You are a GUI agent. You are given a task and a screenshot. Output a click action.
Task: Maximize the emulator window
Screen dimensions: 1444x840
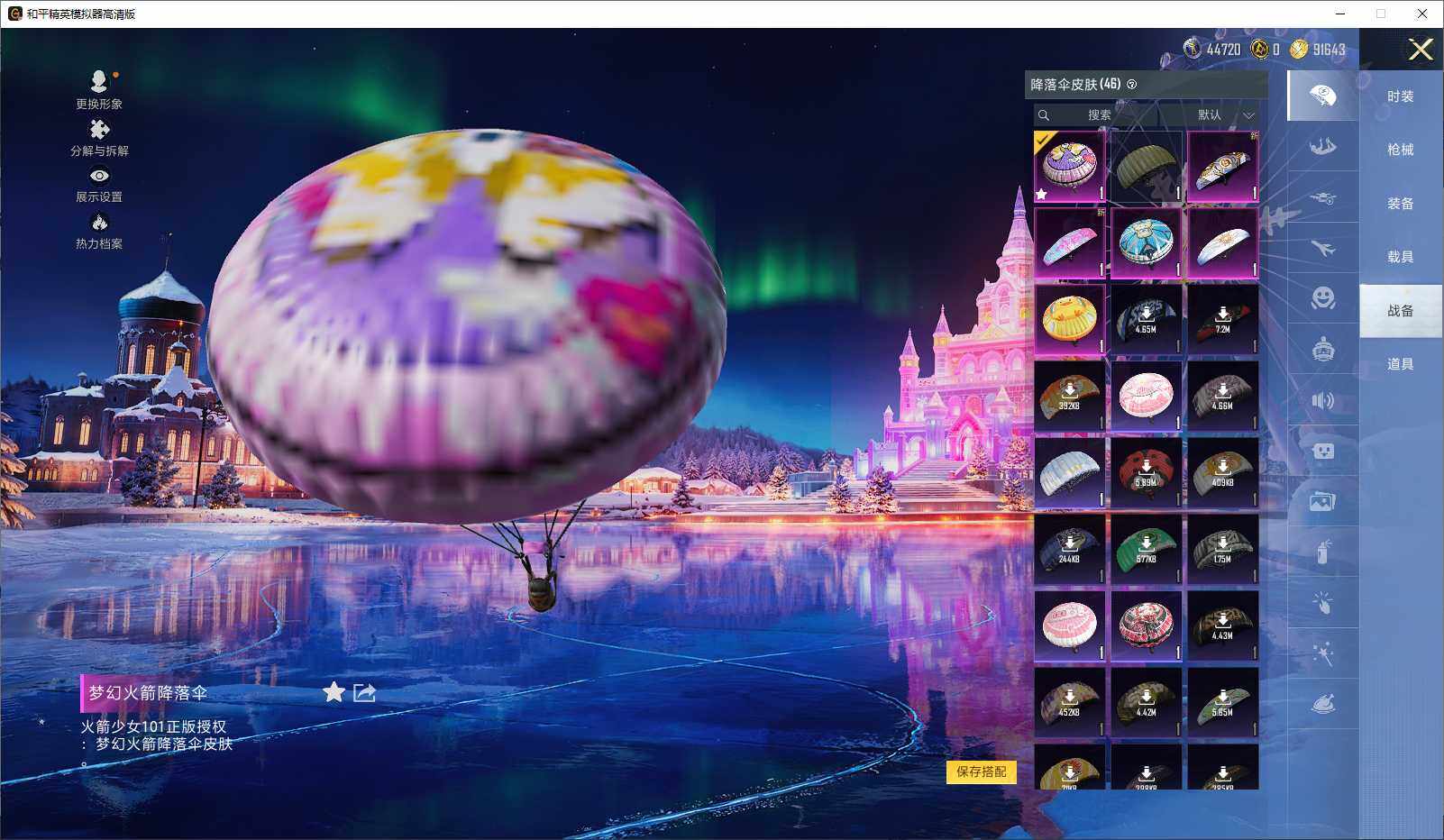tap(1381, 14)
